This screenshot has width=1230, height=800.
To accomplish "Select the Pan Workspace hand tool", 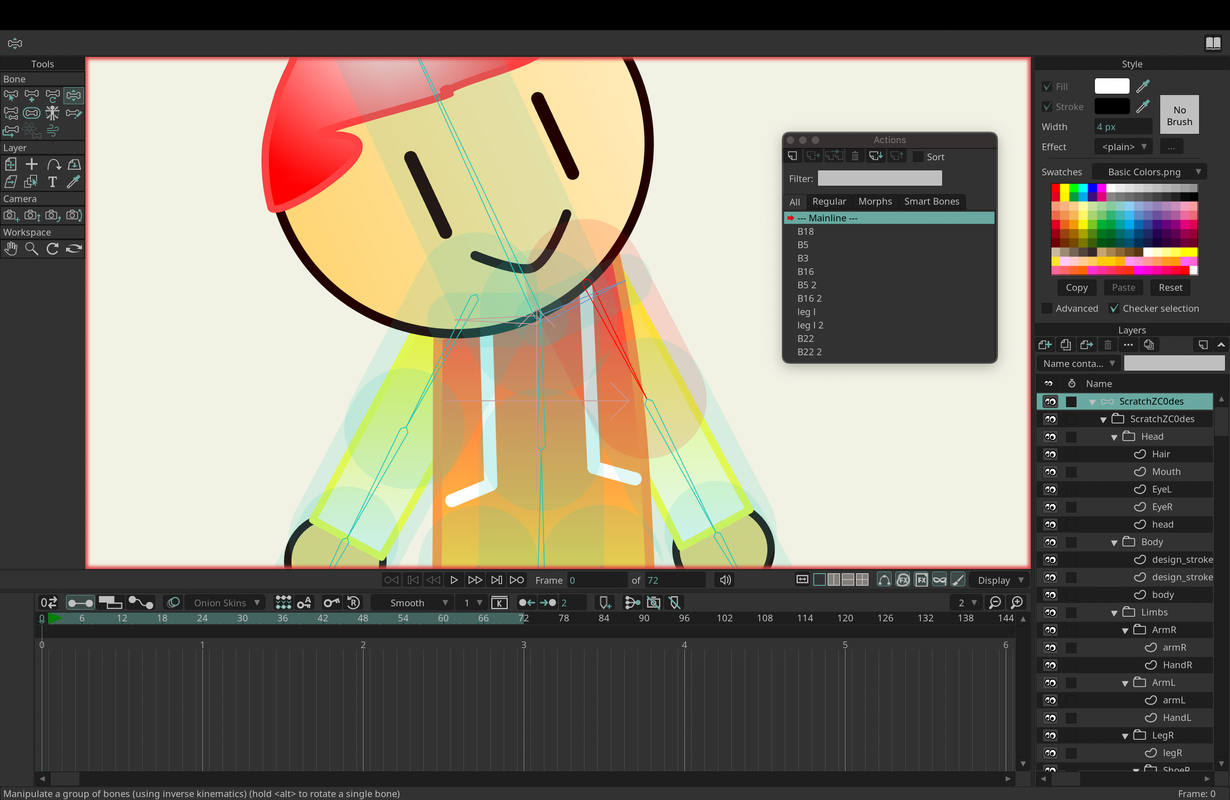I will (x=11, y=249).
